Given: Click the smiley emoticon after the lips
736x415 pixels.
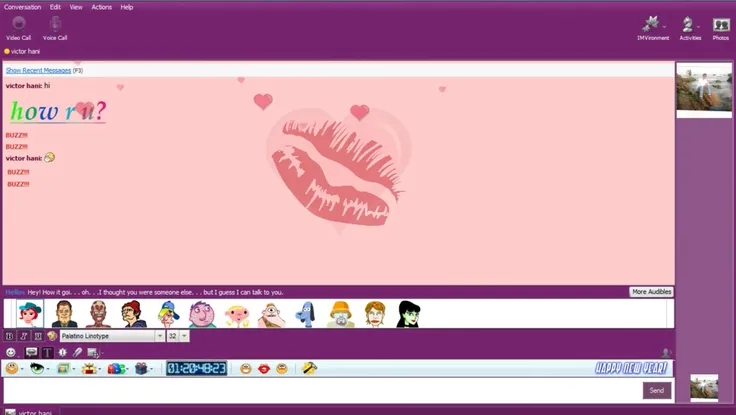Looking at the screenshot, I should [x=282, y=369].
